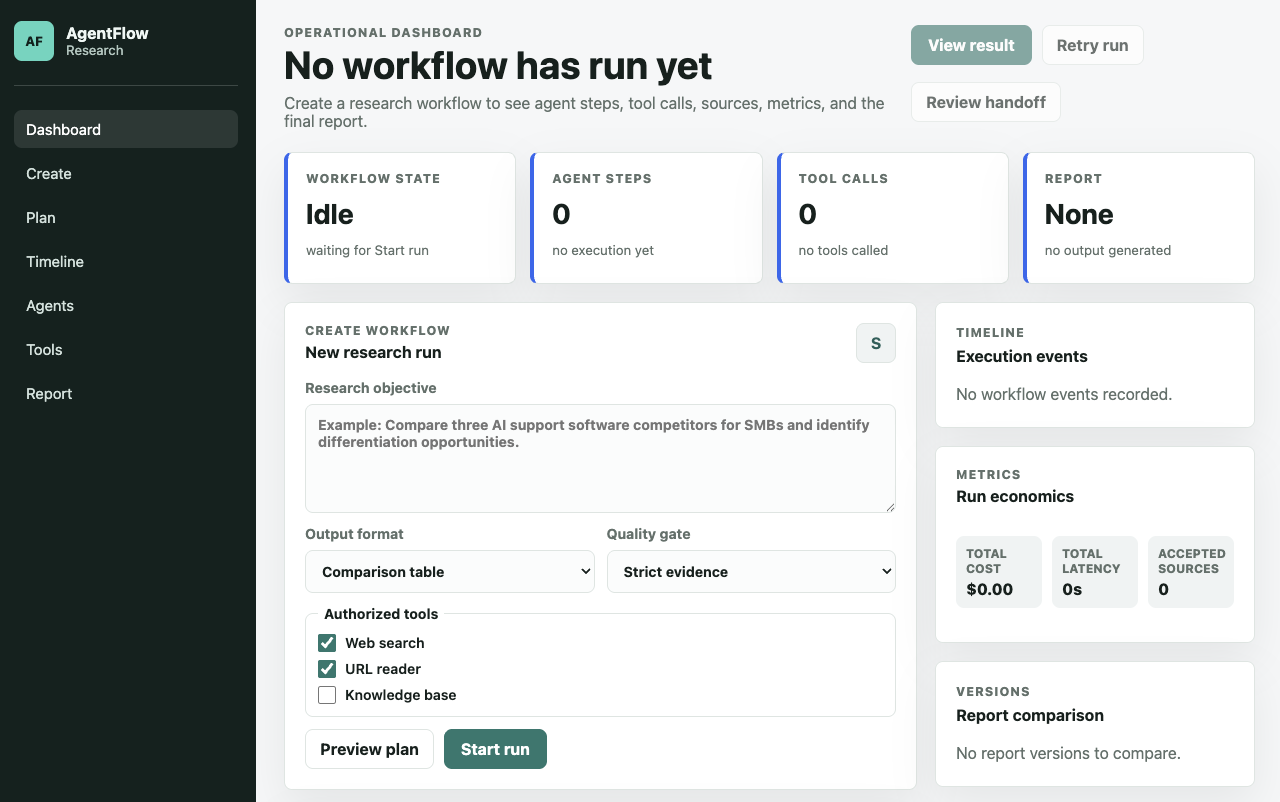Open the Quality gate dropdown
1280x802 pixels.
751,572
